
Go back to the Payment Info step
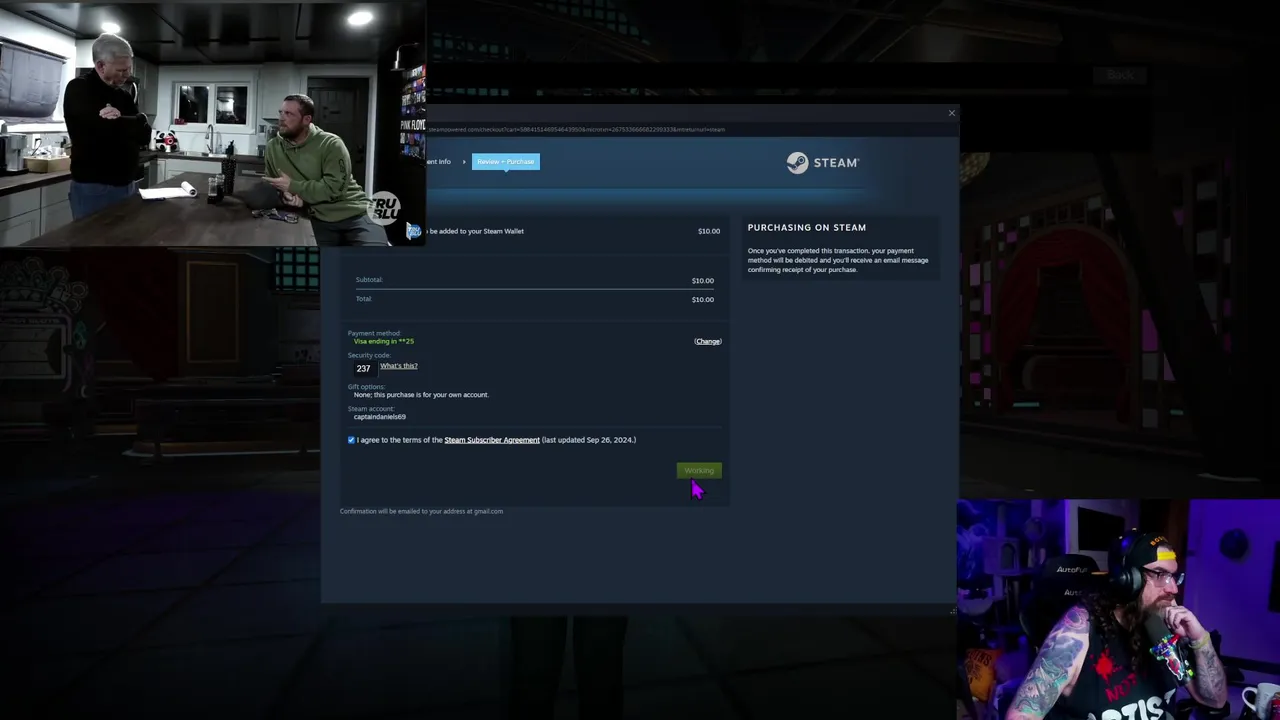point(439,162)
